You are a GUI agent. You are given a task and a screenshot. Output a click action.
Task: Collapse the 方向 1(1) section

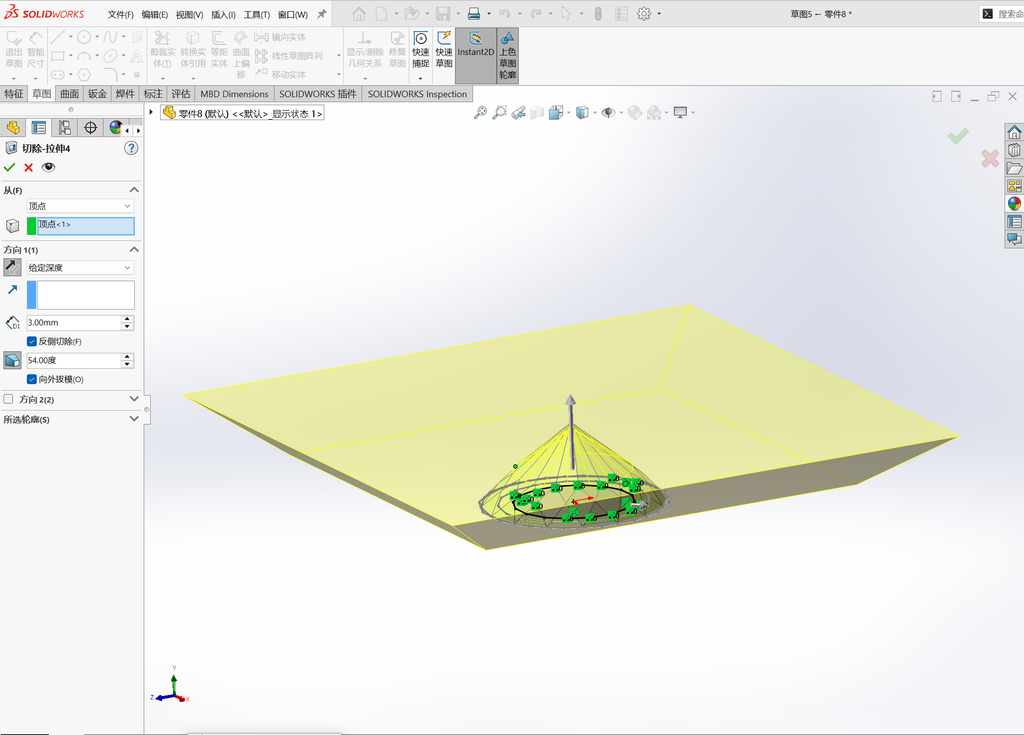tap(134, 250)
